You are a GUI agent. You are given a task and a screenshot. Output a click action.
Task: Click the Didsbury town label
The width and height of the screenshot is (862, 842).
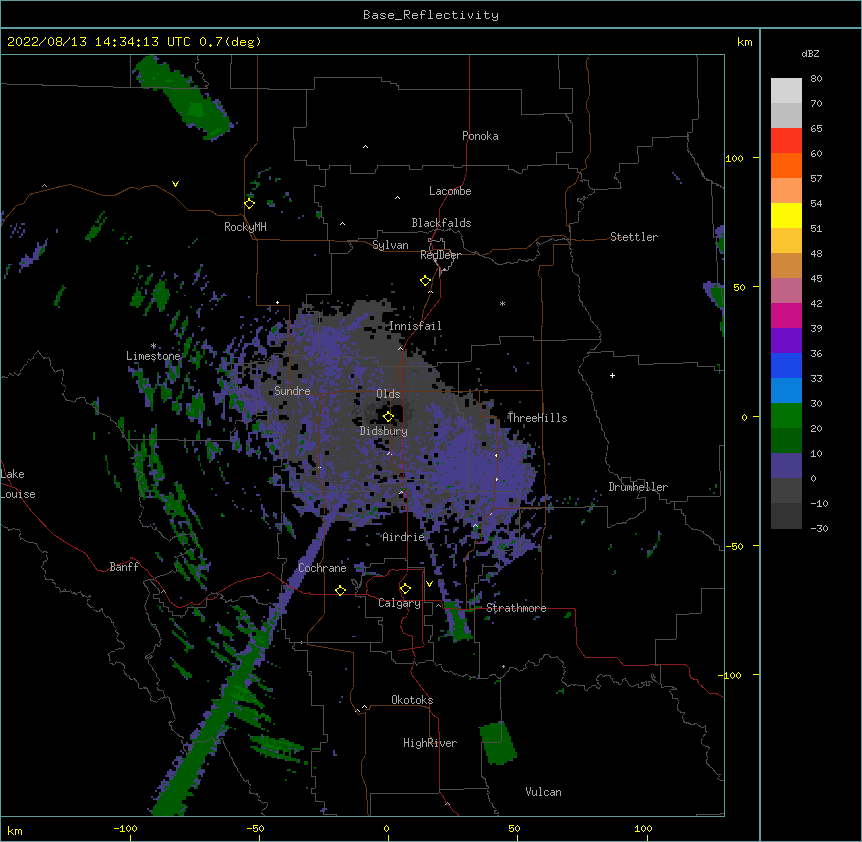[x=384, y=431]
